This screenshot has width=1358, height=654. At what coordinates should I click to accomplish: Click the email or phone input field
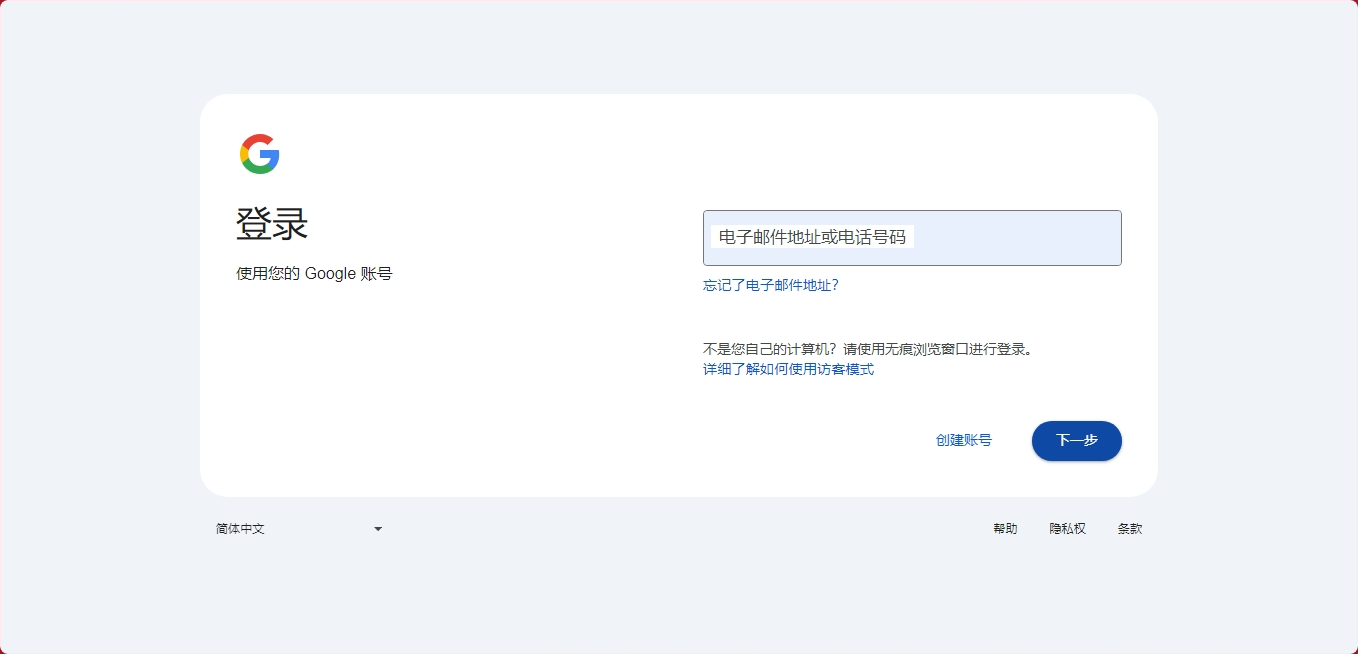(912, 238)
